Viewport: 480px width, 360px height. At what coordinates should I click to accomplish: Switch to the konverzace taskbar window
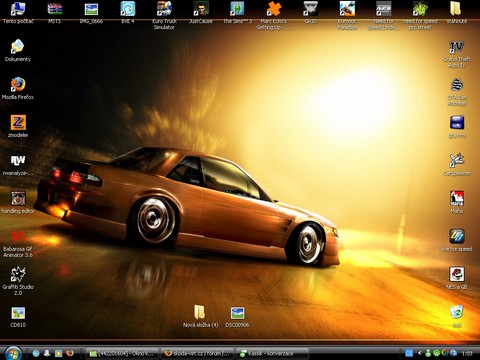pos(273,353)
